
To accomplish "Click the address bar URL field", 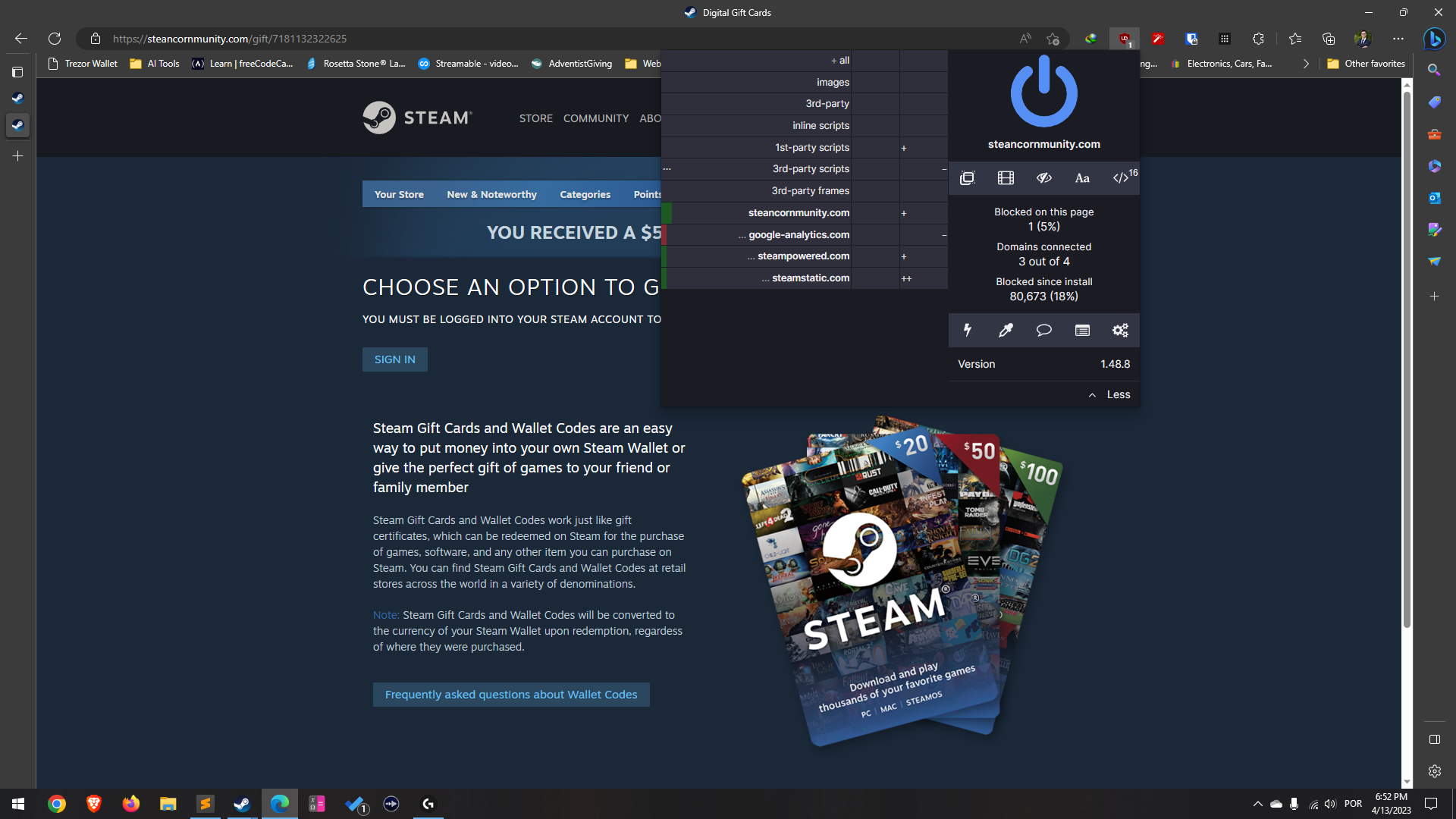I will [561, 39].
